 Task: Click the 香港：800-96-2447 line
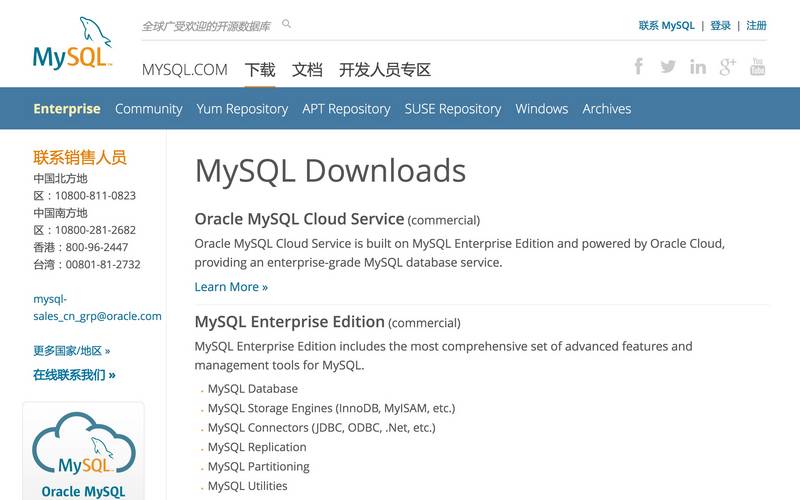pos(81,247)
